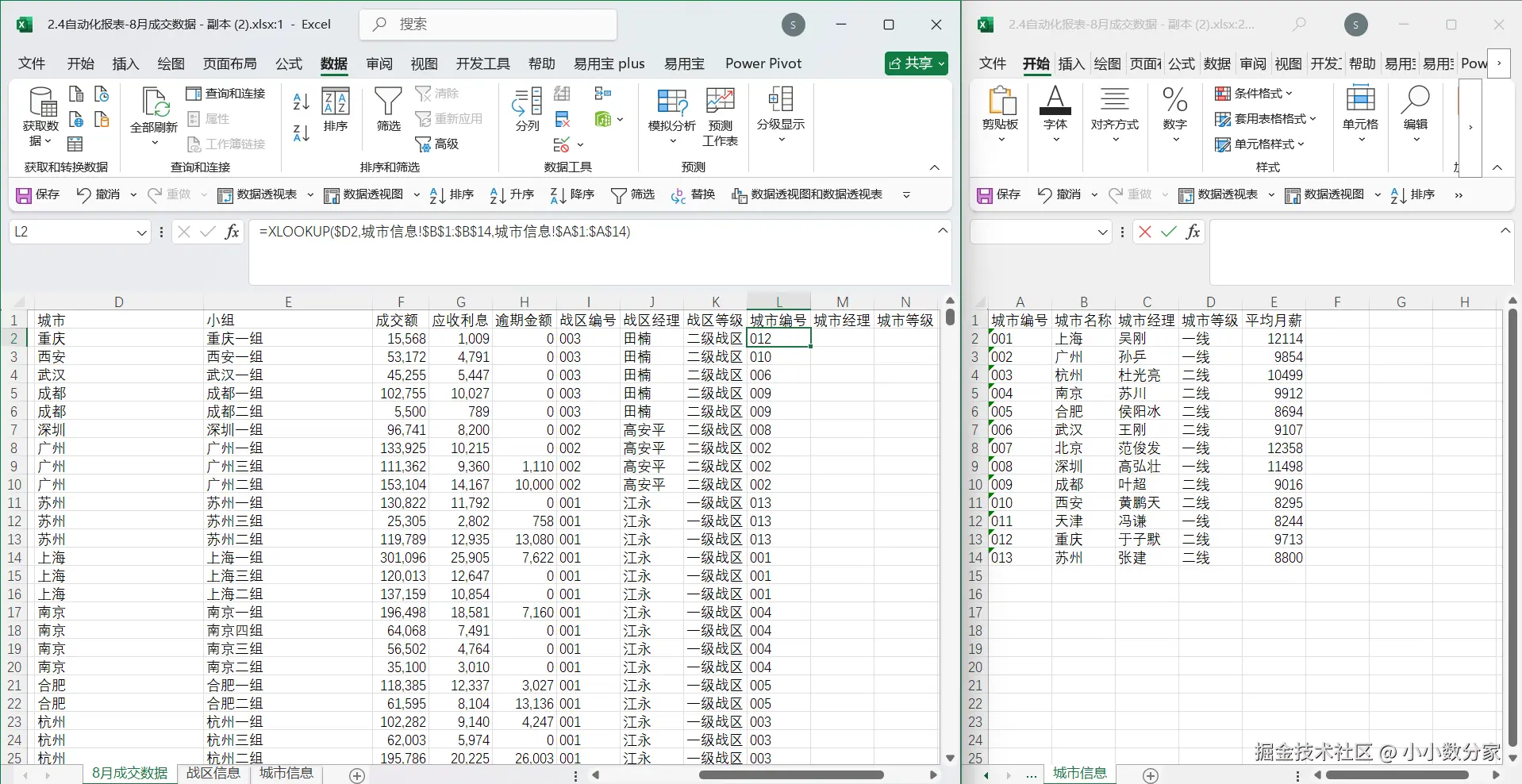Open Conditional Formatting (条件格式) in right window
The image size is (1522, 784).
tap(1254, 94)
